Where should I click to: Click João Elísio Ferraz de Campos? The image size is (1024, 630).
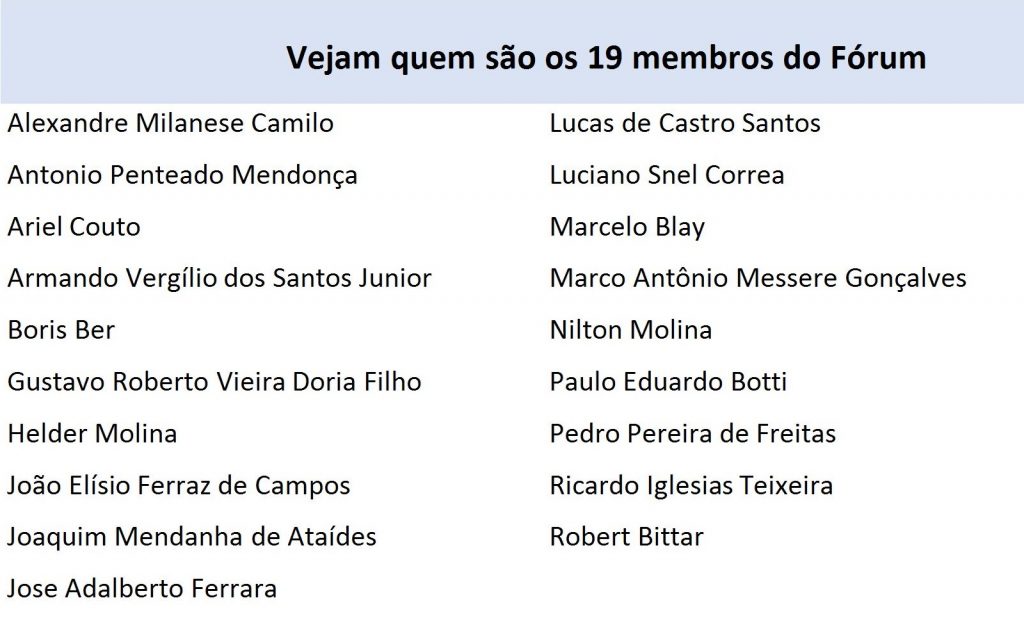(x=179, y=486)
